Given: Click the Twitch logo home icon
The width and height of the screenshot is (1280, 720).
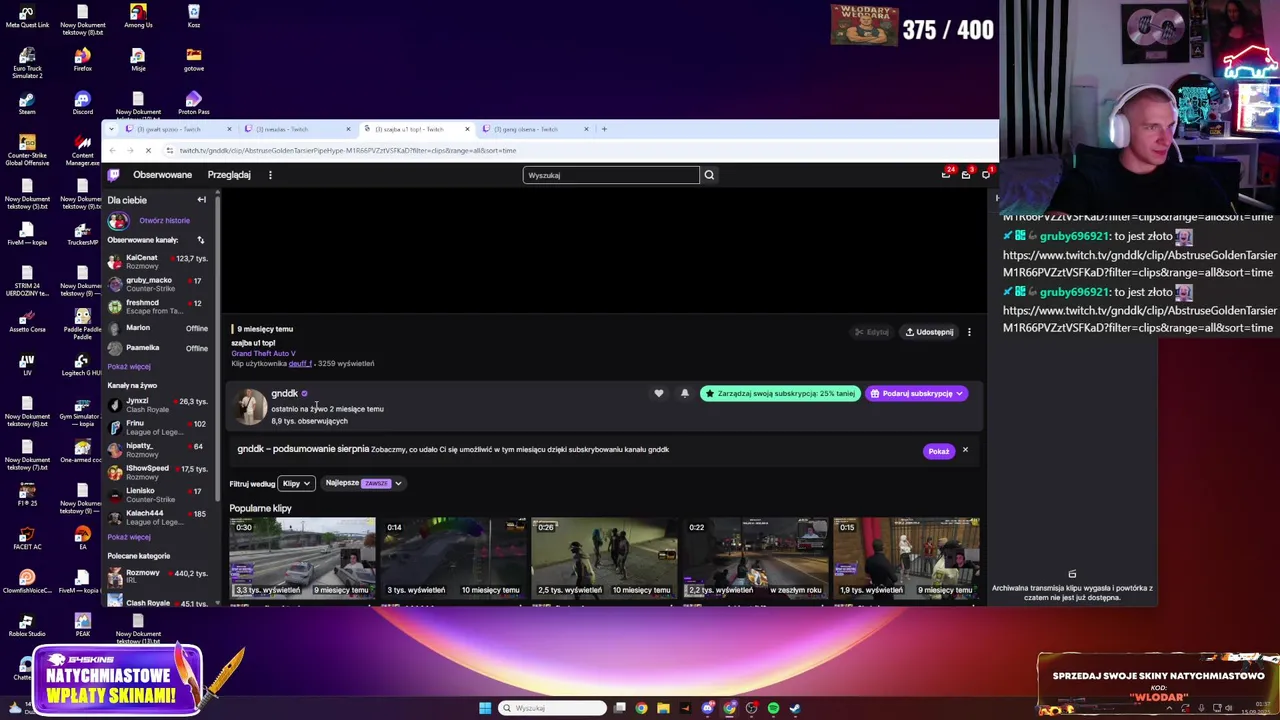Looking at the screenshot, I should tap(114, 175).
